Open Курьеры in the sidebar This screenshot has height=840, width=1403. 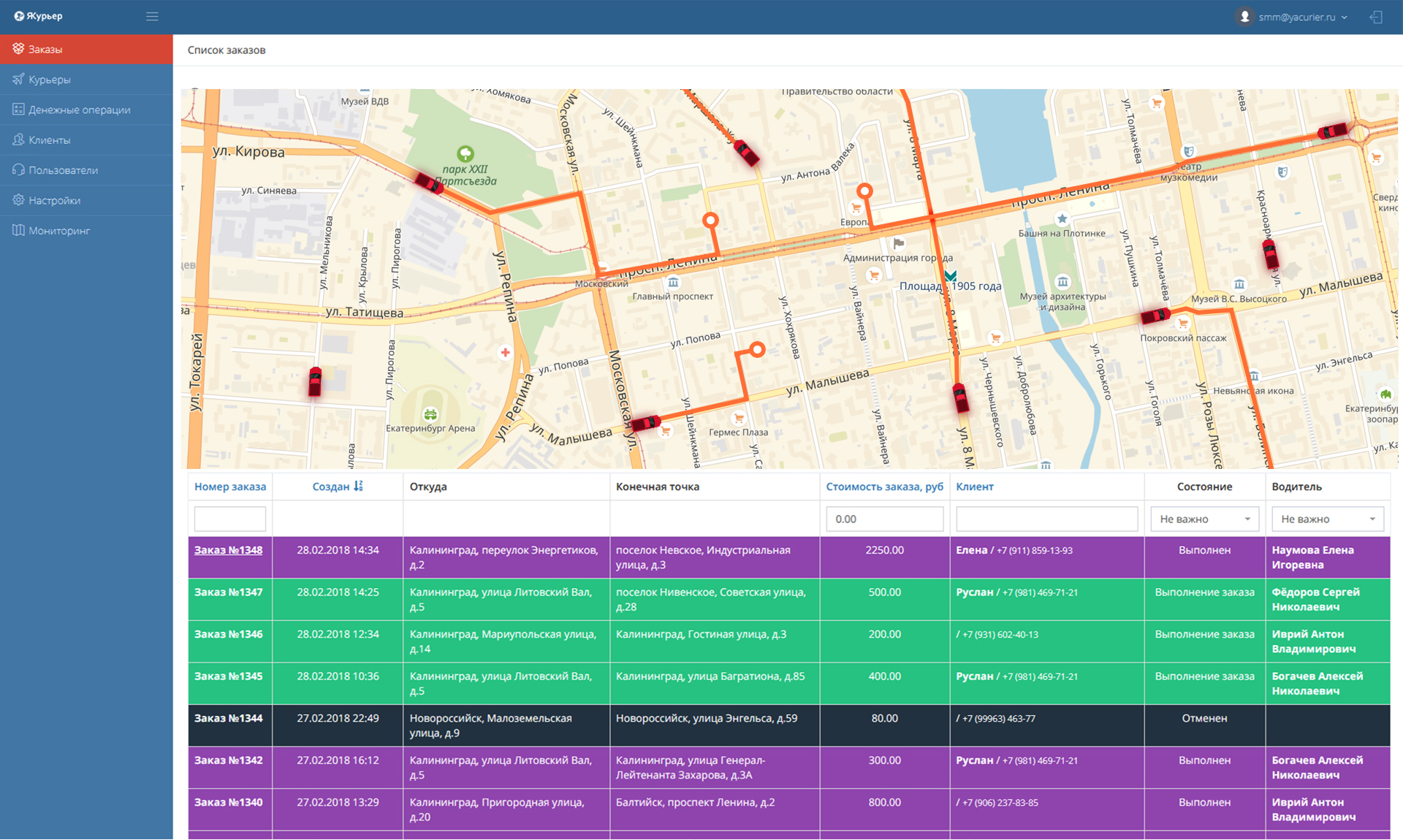pyautogui.click(x=50, y=80)
